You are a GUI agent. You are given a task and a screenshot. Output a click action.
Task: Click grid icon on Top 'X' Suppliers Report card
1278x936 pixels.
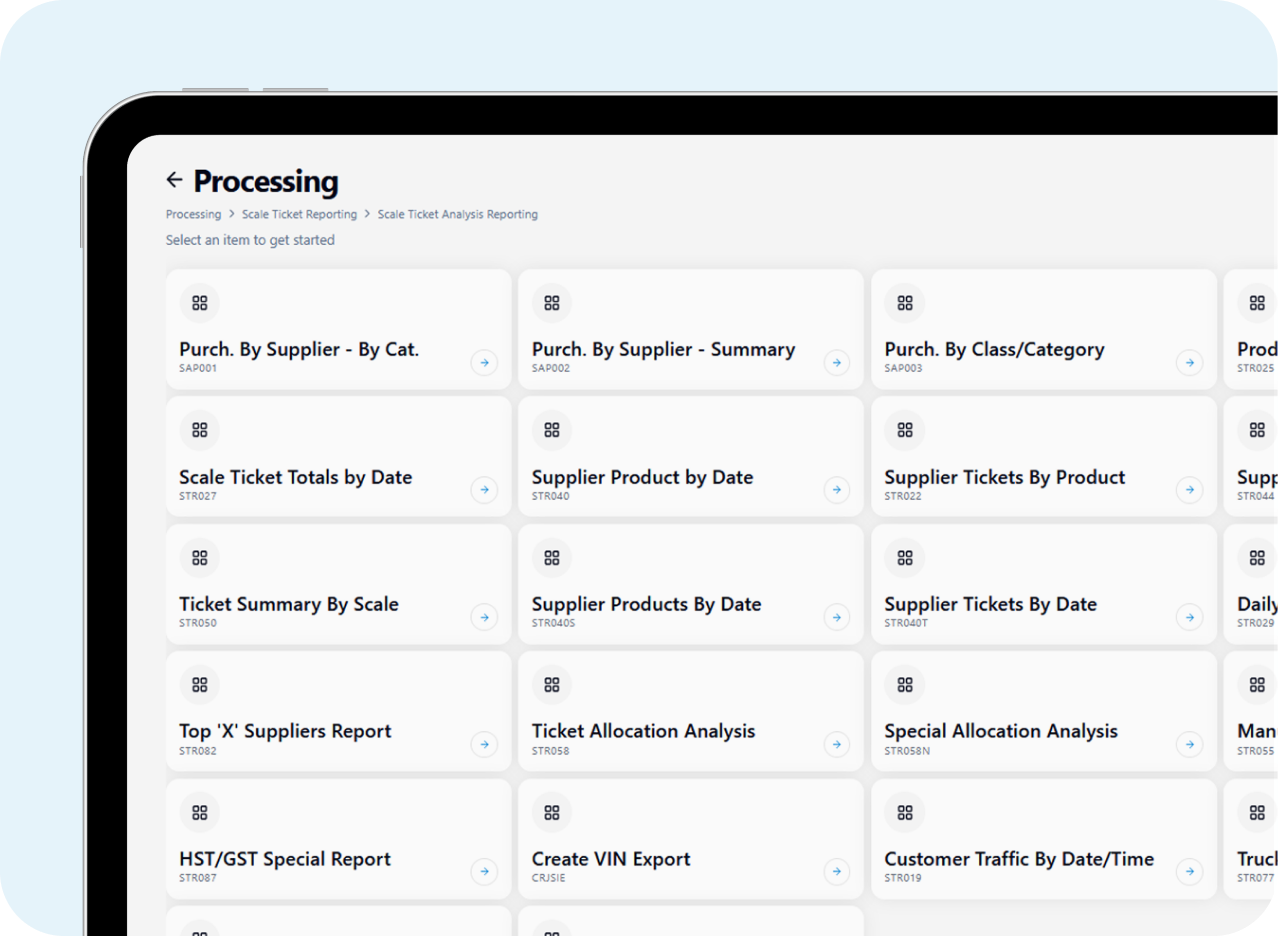[x=200, y=685]
